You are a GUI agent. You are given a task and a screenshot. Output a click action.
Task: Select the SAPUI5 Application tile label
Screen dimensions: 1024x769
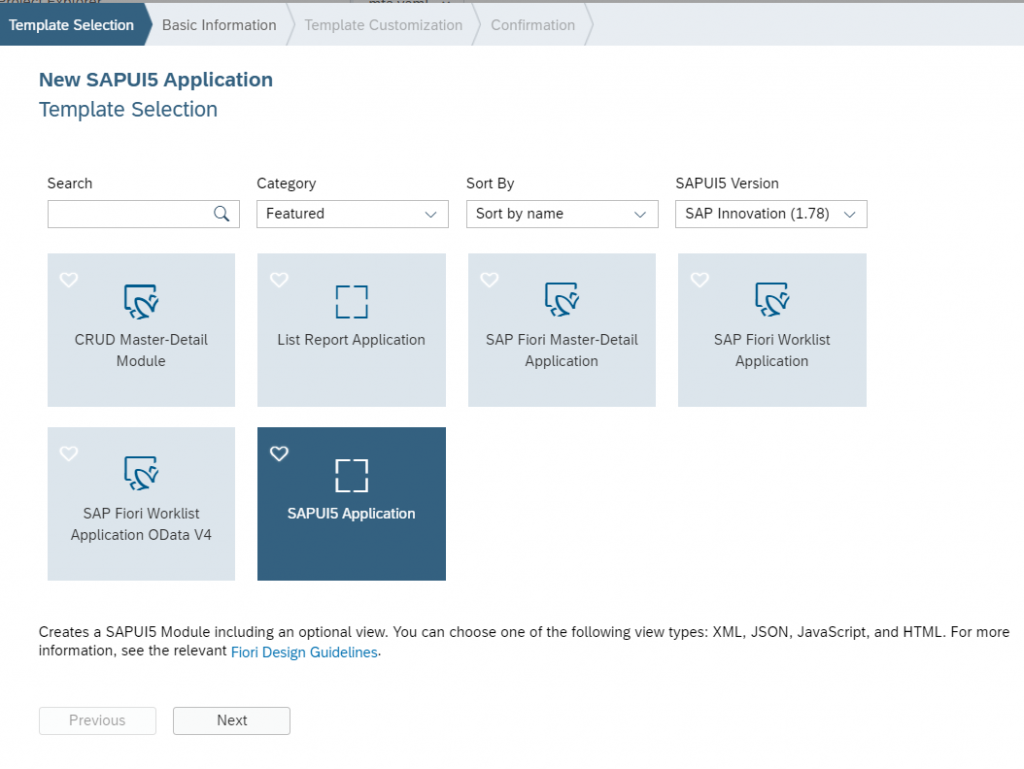click(x=351, y=513)
